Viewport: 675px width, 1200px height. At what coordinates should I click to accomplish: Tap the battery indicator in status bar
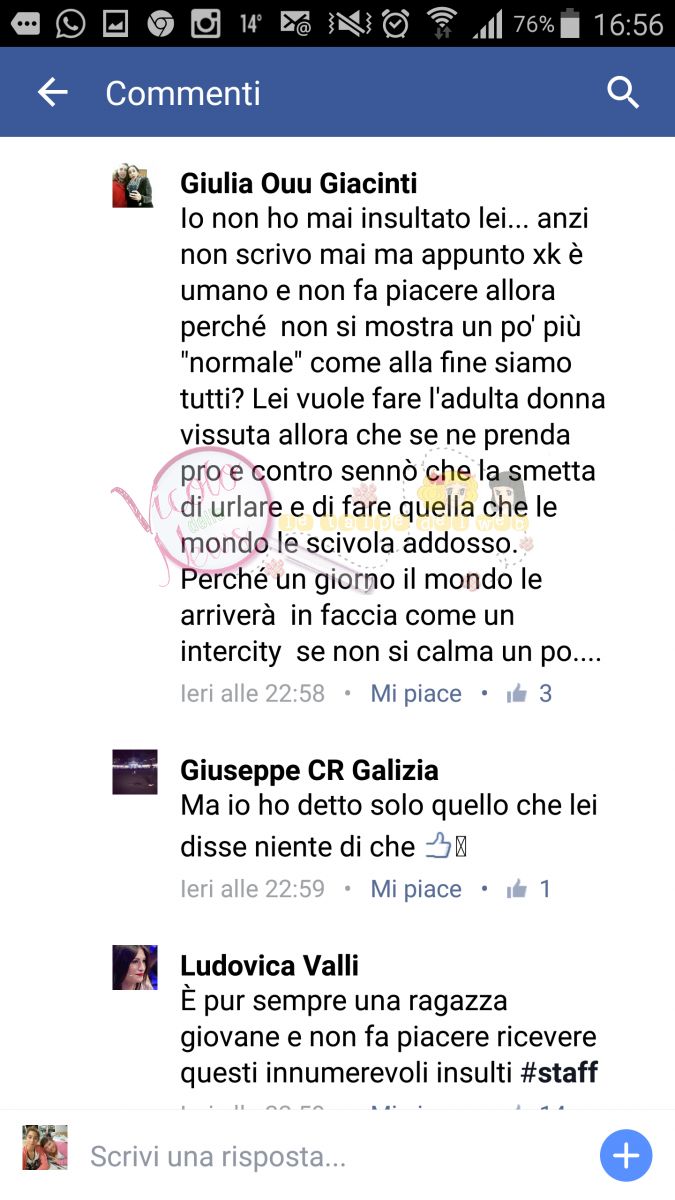[571, 24]
